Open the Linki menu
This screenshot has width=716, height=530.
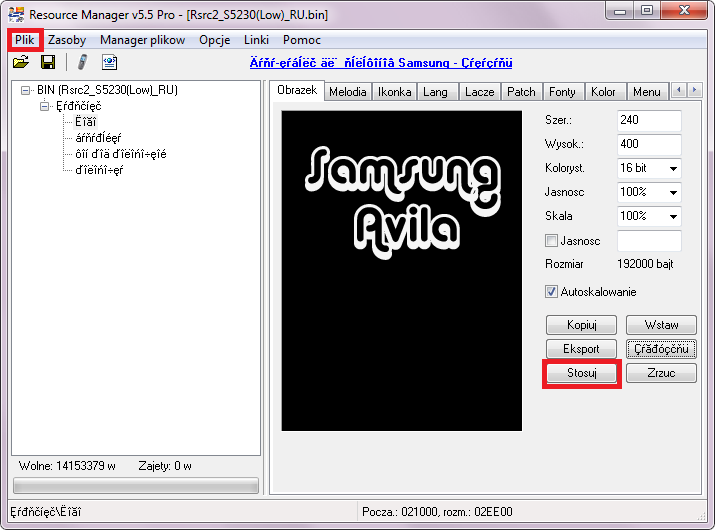256,40
